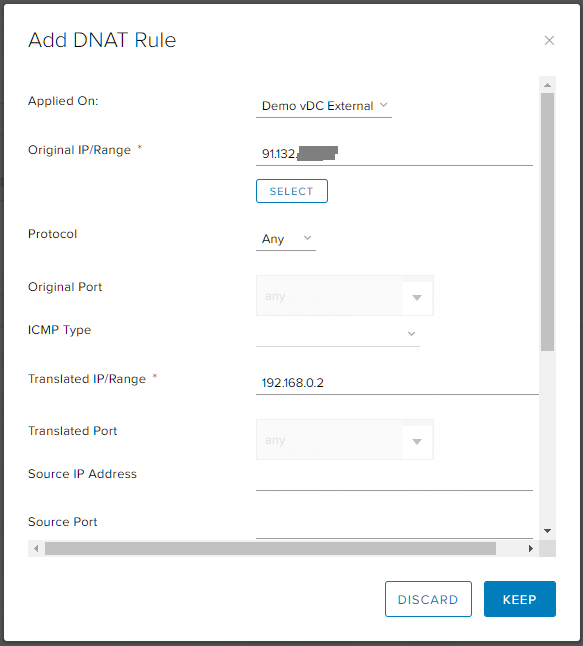The image size is (583, 646).
Task: Click the vertical scrollbar up arrow
Action: click(x=547, y=85)
